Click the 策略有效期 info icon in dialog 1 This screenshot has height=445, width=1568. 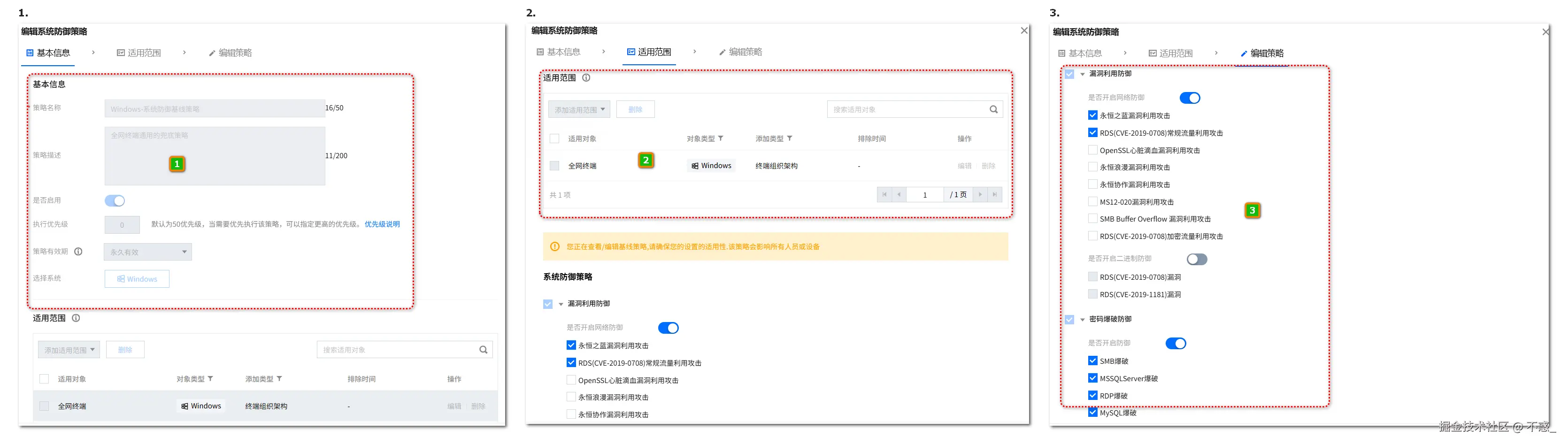(78, 252)
